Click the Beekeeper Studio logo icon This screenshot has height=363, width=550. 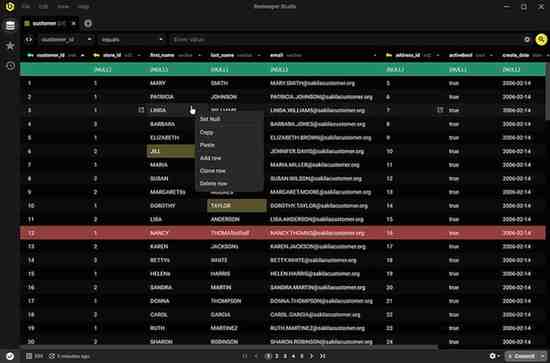pos(10,6)
